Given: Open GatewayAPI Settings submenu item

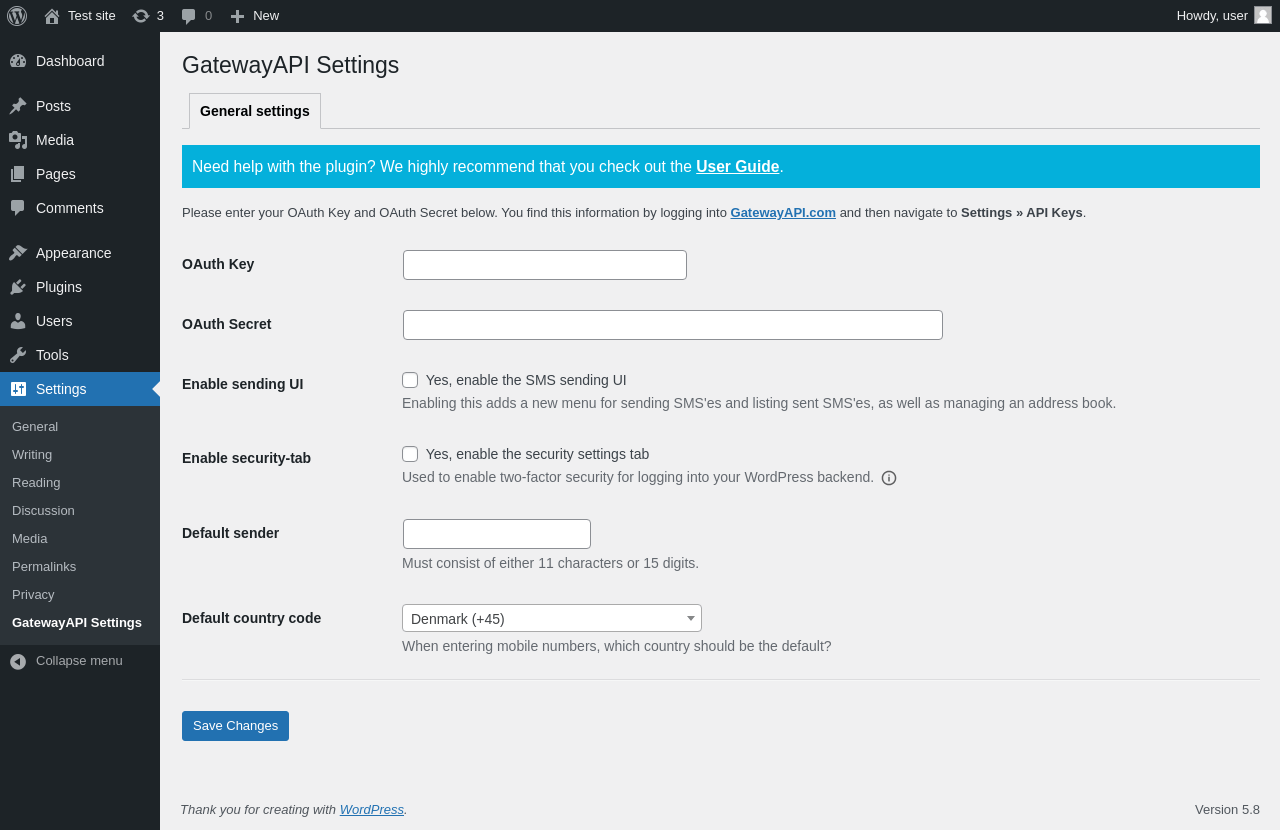Looking at the screenshot, I should [77, 623].
